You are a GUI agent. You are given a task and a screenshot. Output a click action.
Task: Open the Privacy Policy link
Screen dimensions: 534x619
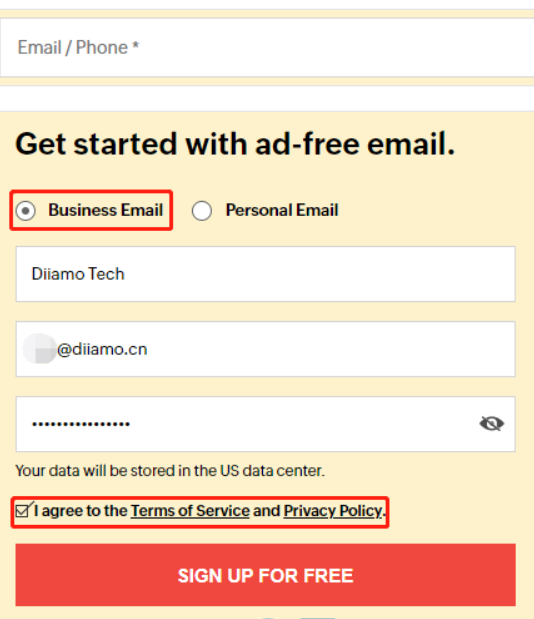pyautogui.click(x=333, y=511)
